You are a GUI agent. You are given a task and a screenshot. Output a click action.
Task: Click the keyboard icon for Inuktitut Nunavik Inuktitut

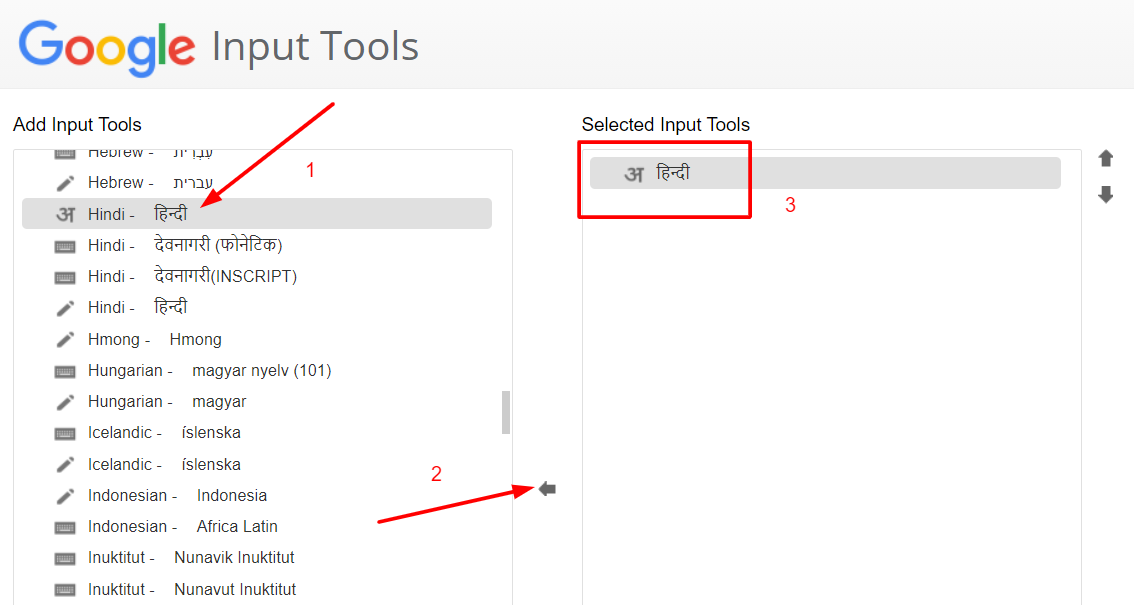pos(64,557)
